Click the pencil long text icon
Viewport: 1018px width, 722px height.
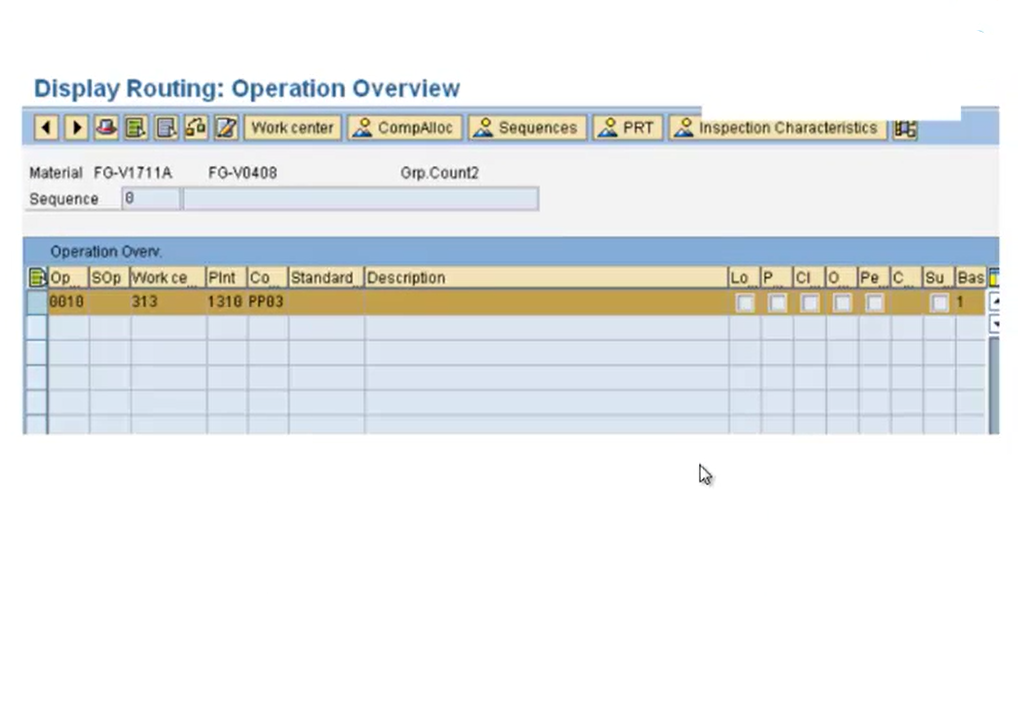click(x=226, y=128)
